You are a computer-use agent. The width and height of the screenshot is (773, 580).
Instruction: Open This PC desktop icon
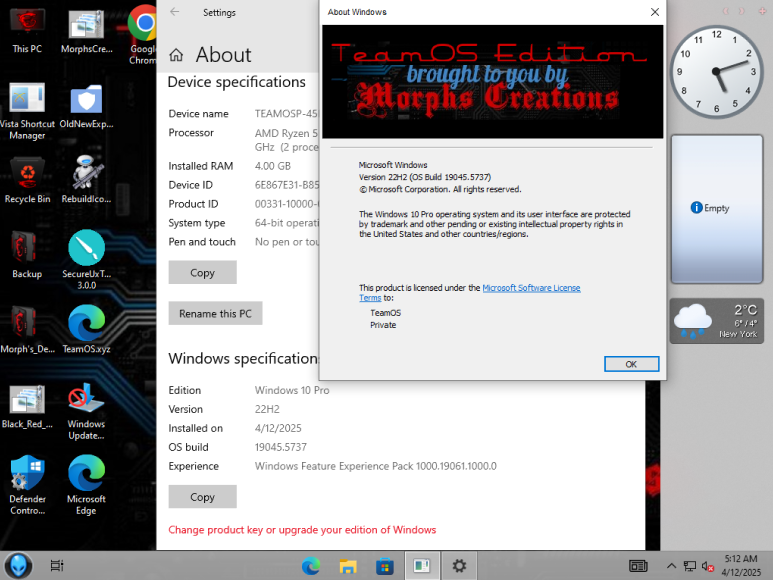[27, 31]
